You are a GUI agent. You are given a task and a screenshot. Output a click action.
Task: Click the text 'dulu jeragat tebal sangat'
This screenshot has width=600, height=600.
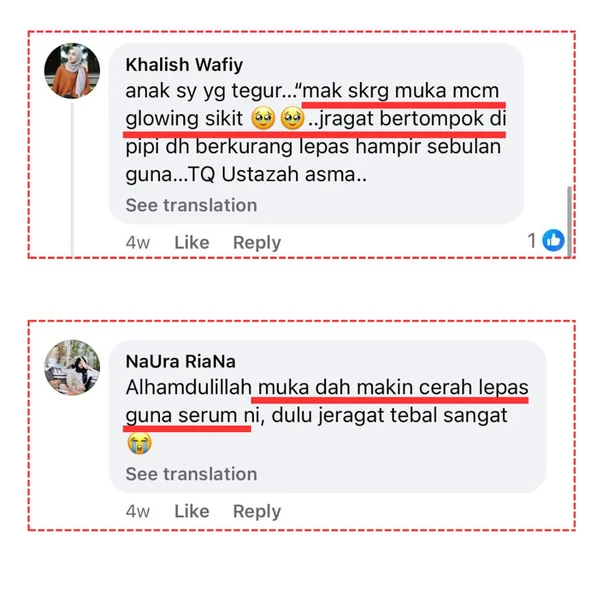(389, 416)
